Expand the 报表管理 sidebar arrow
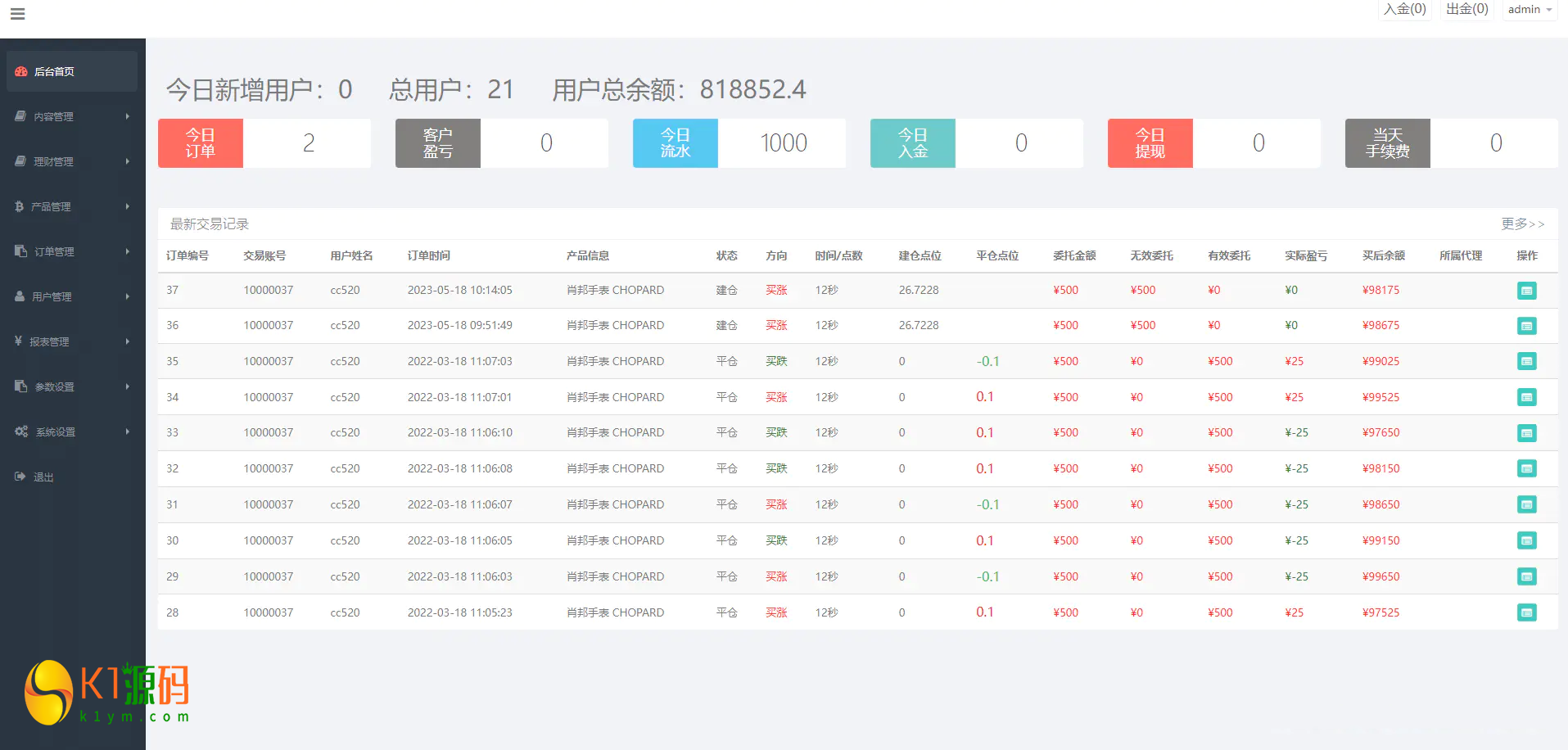The width and height of the screenshot is (1568, 750). [x=128, y=341]
